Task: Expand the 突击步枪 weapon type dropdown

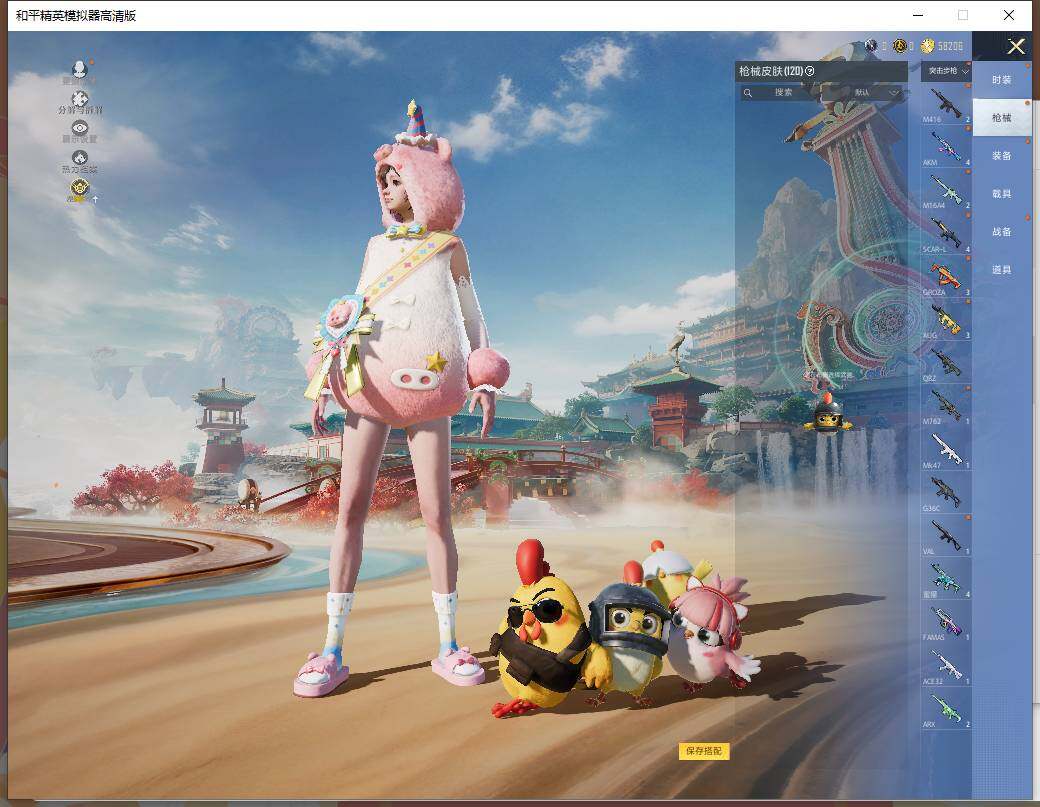Action: 947,71
